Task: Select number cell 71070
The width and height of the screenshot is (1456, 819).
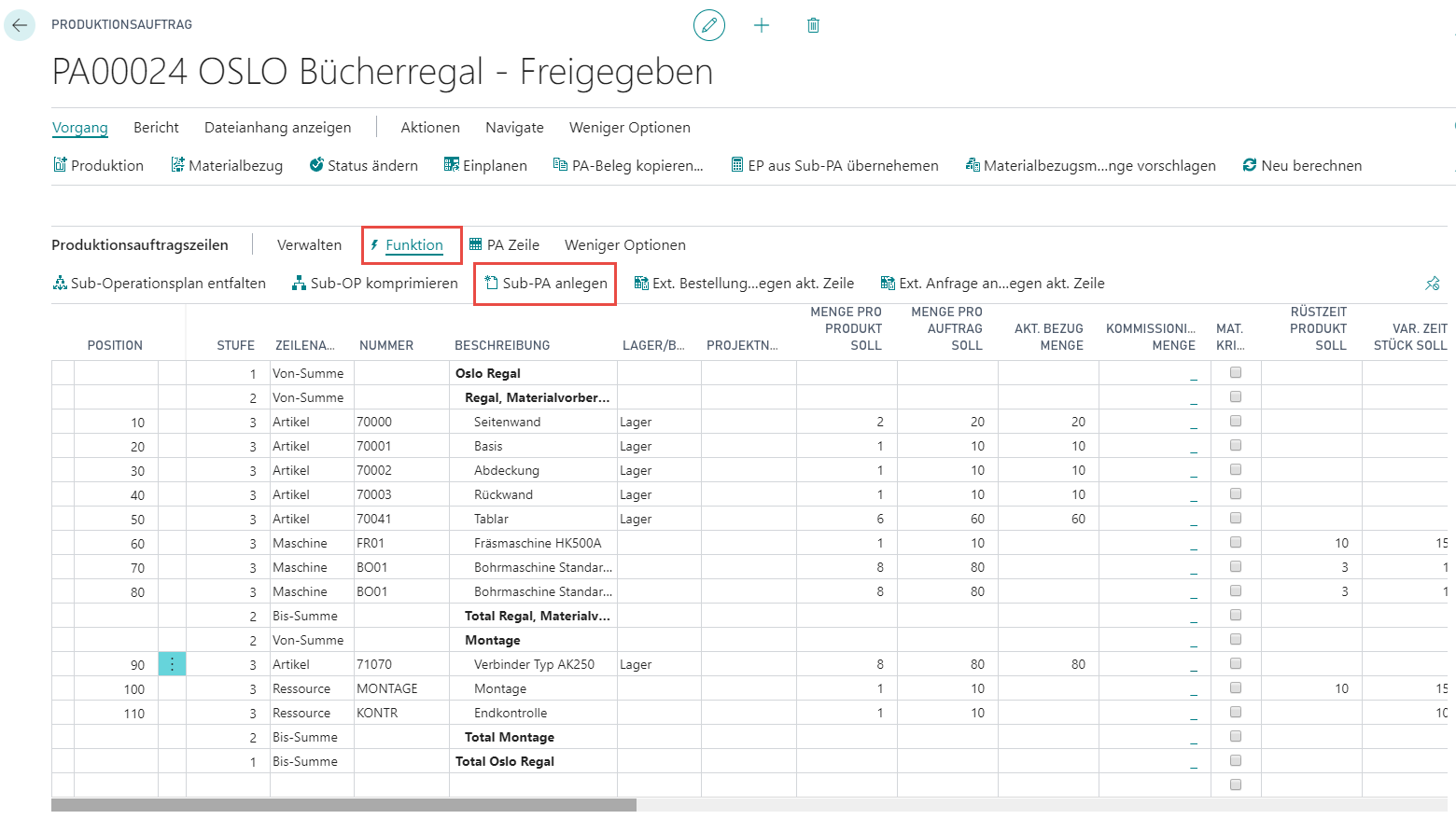Action: (x=401, y=664)
